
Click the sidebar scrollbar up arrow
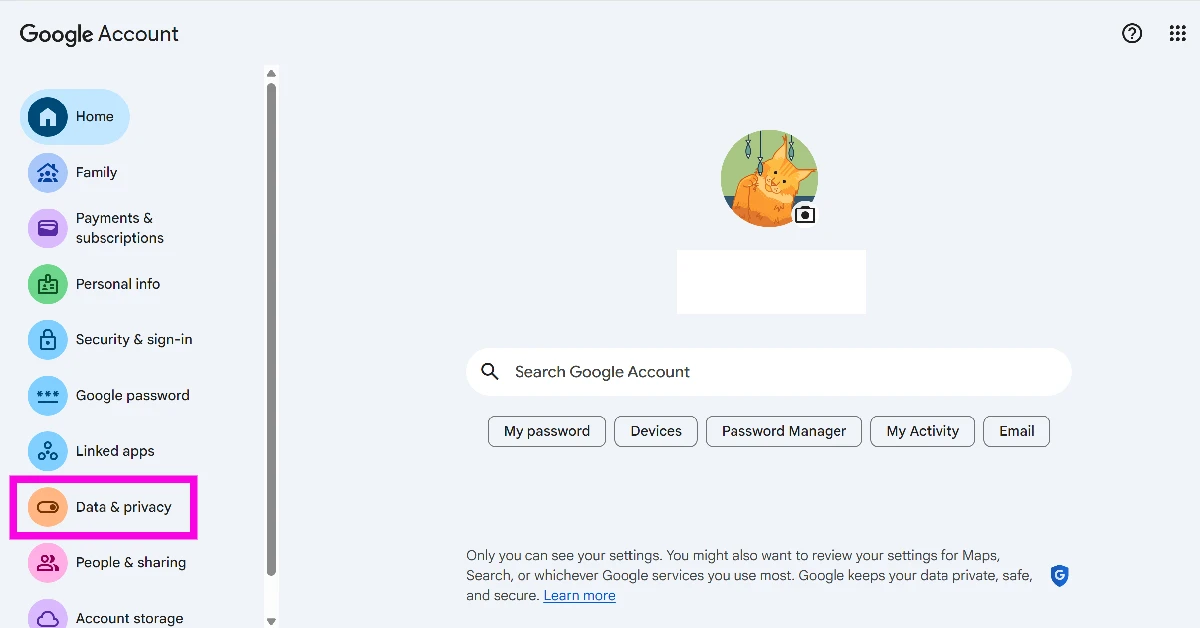272,73
